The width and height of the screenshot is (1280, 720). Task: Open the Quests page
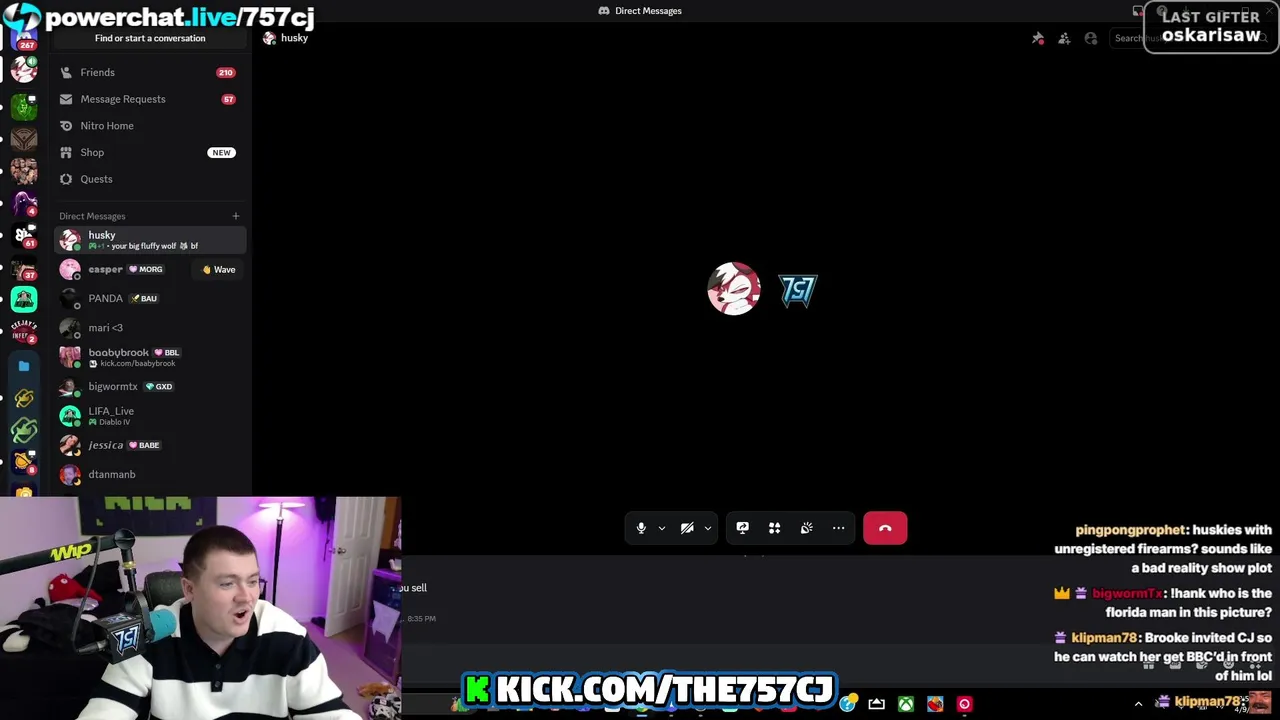[150, 179]
